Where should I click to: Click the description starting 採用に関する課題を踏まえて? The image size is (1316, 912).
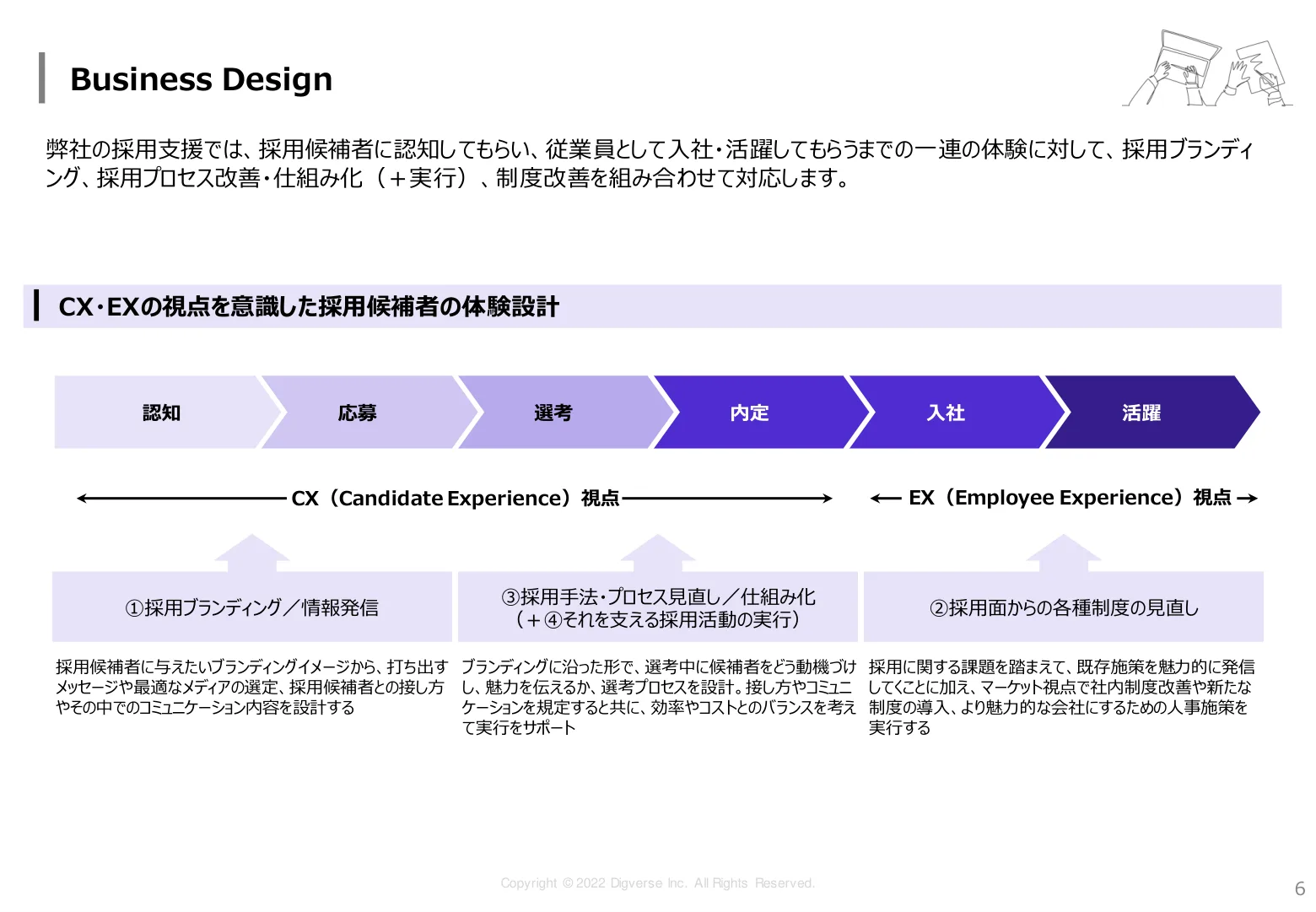[1061, 698]
